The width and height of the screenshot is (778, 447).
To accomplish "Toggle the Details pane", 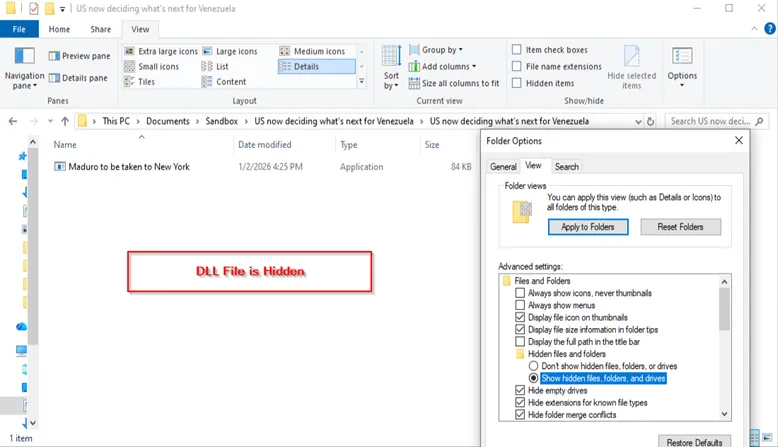I will coord(78,78).
